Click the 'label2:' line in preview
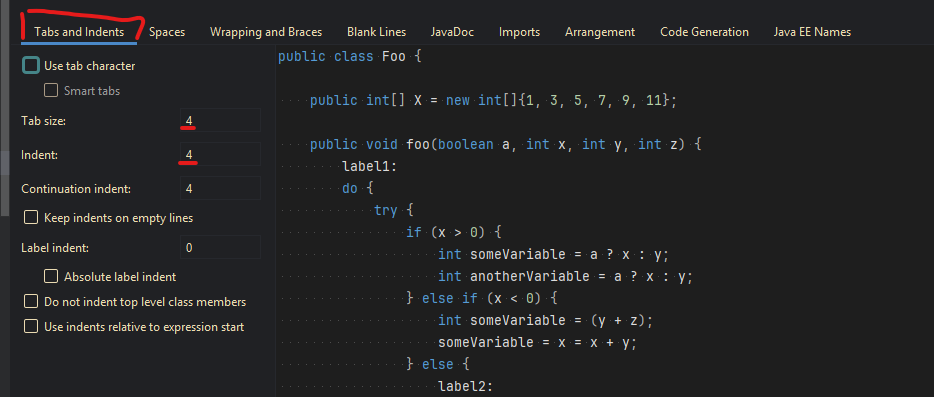Image resolution: width=934 pixels, height=397 pixels. tap(465, 386)
